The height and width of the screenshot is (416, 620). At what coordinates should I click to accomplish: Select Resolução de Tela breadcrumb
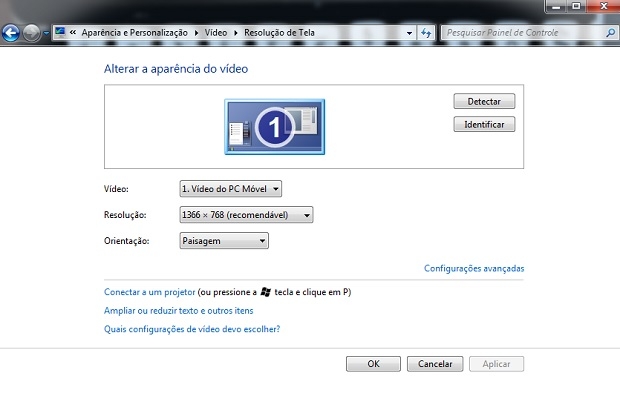point(279,32)
